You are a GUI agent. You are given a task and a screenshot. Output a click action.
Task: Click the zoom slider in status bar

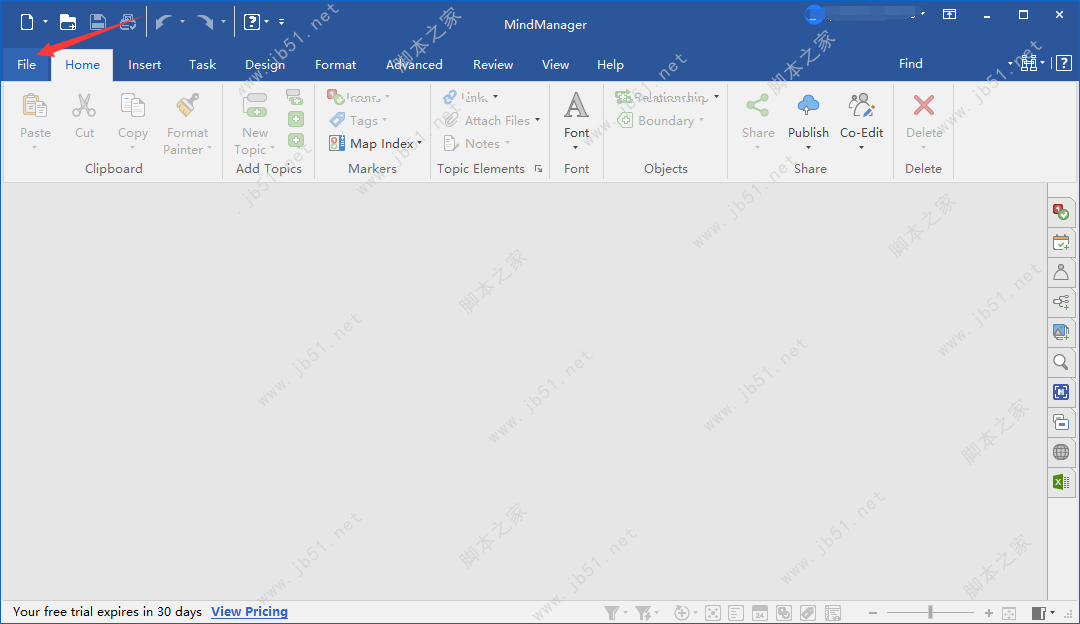(930, 612)
